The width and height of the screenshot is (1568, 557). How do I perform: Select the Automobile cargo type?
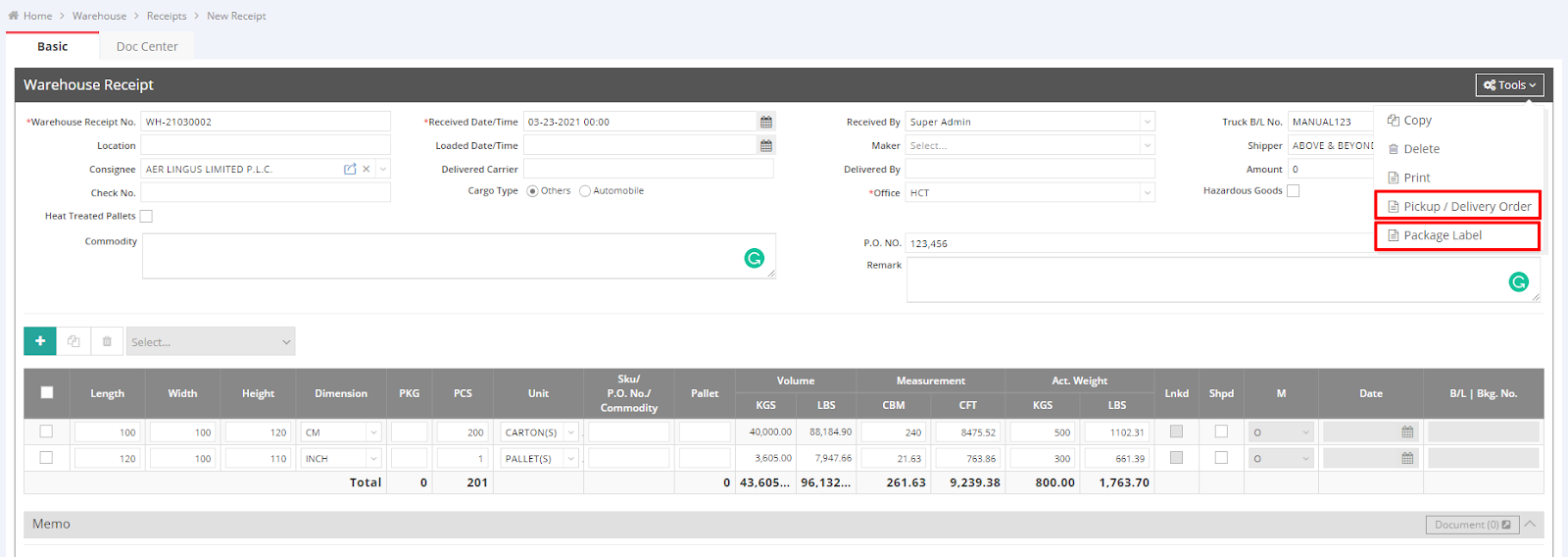(585, 191)
